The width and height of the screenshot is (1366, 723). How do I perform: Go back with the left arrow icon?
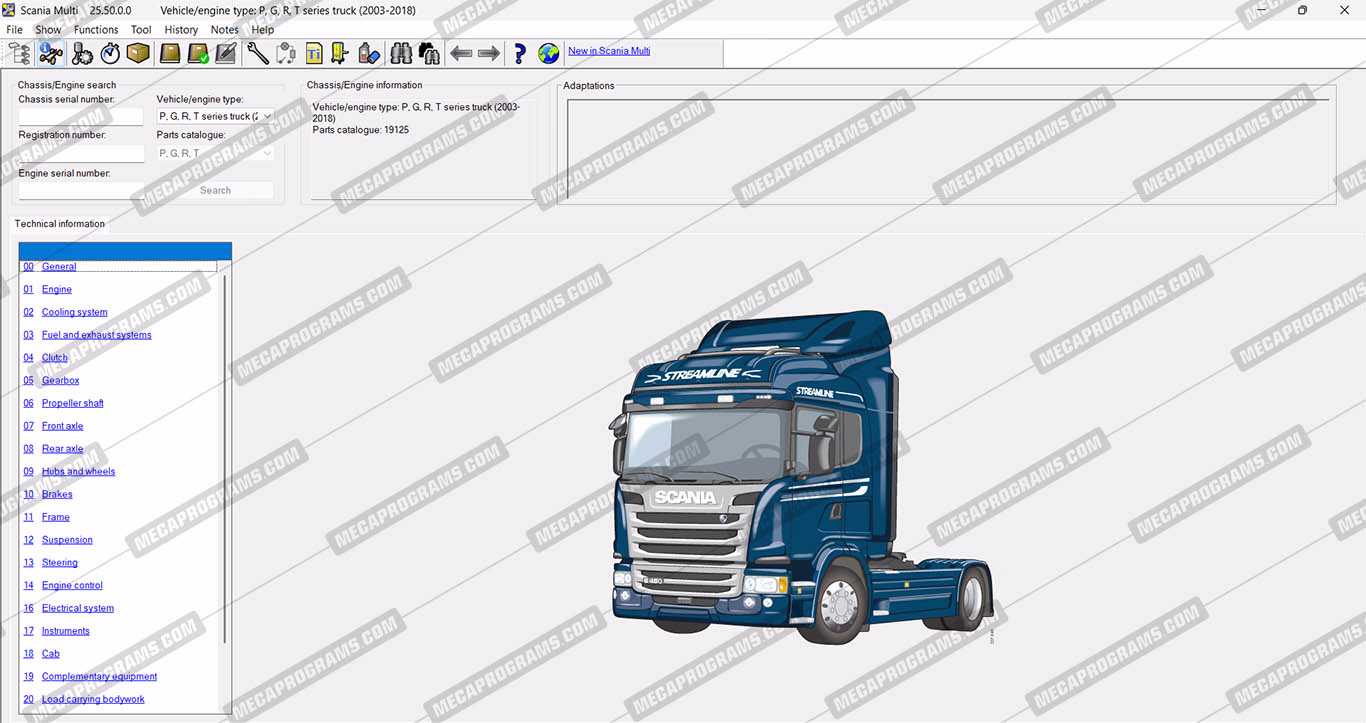(461, 53)
